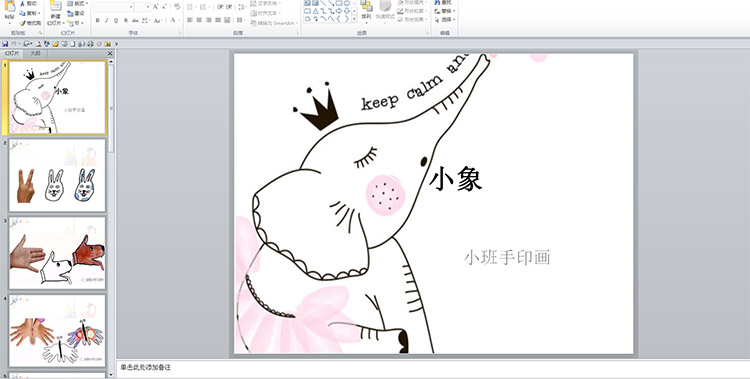Align text right in paragraph group
The width and height of the screenshot is (750, 379).
click(209, 20)
